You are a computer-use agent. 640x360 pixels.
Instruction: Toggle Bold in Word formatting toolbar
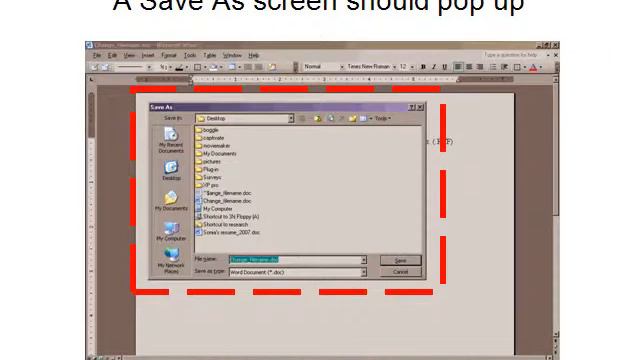423,67
